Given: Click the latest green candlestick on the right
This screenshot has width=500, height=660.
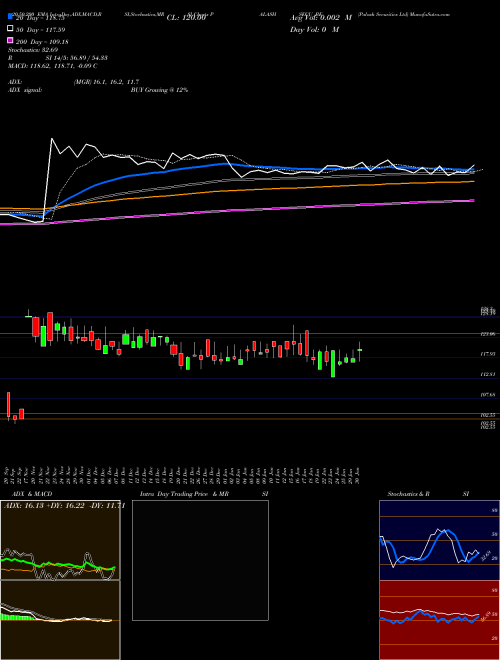Looking at the screenshot, I should coord(359,350).
